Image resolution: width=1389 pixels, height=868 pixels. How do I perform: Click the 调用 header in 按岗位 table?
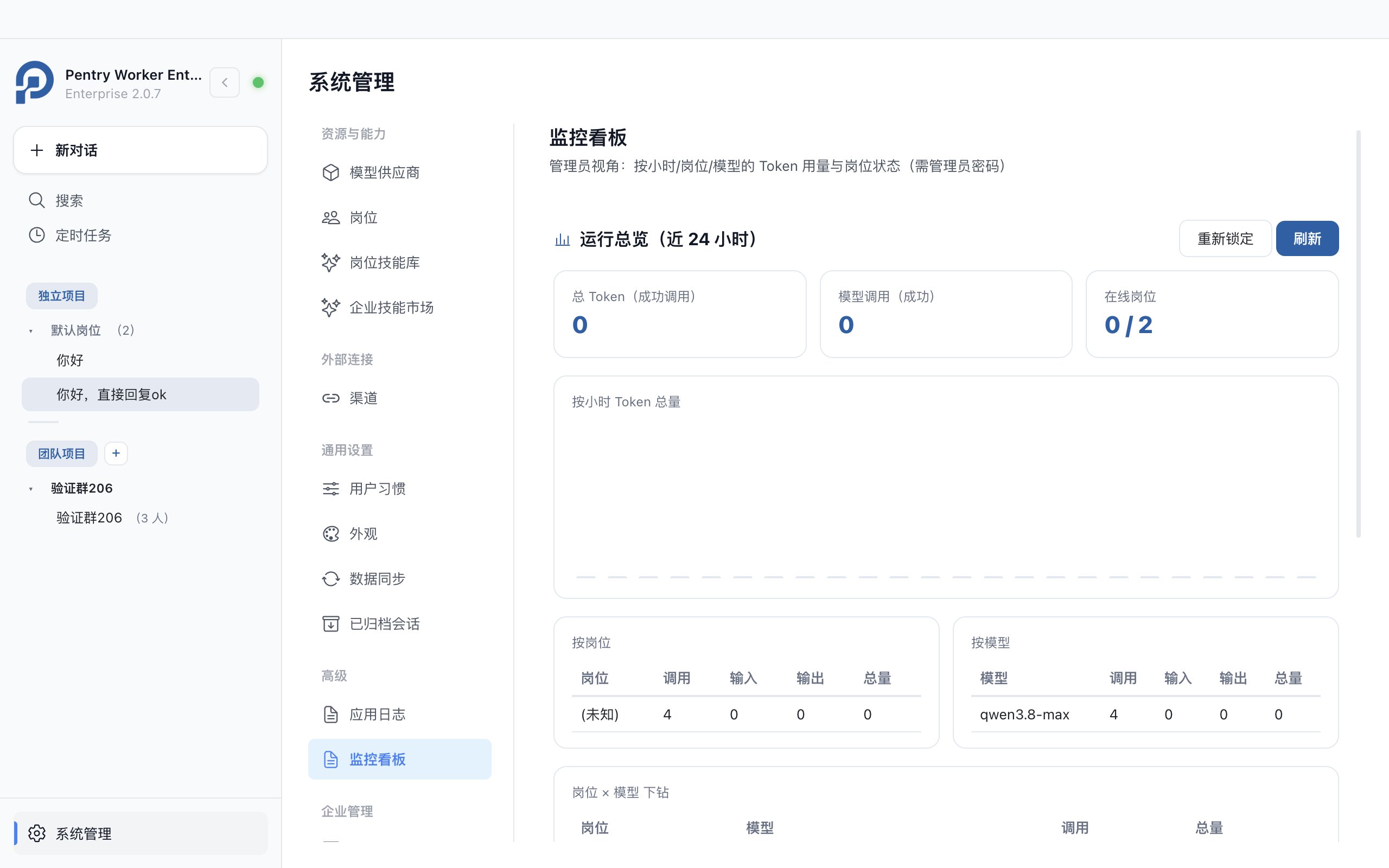(x=676, y=678)
